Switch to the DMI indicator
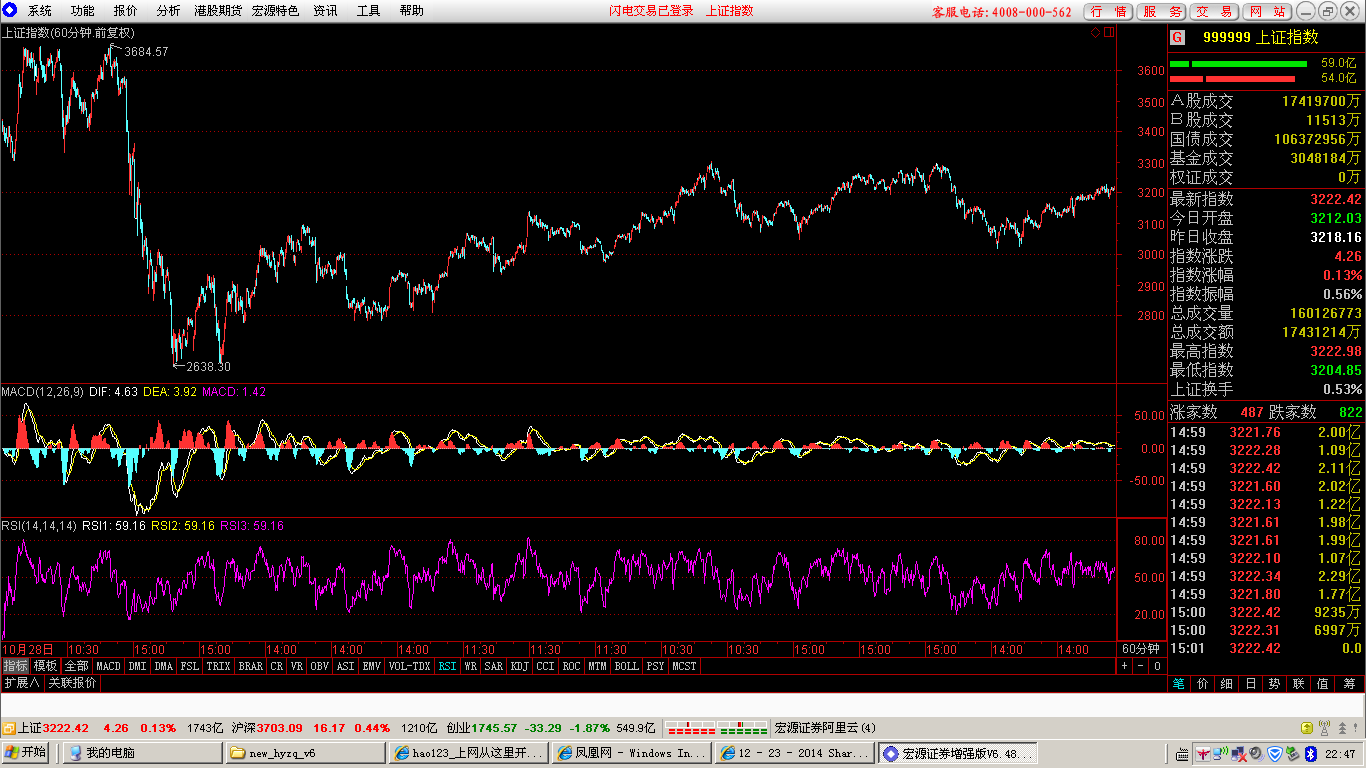 coord(137,665)
